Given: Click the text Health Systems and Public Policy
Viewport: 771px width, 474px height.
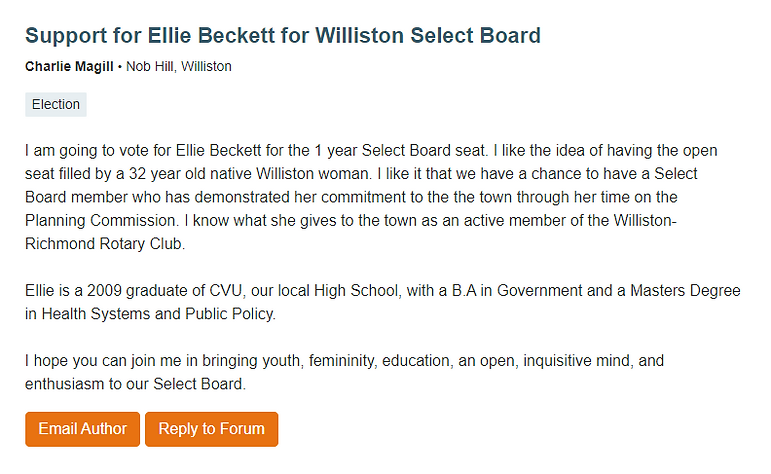Looking at the screenshot, I should (x=158, y=314).
